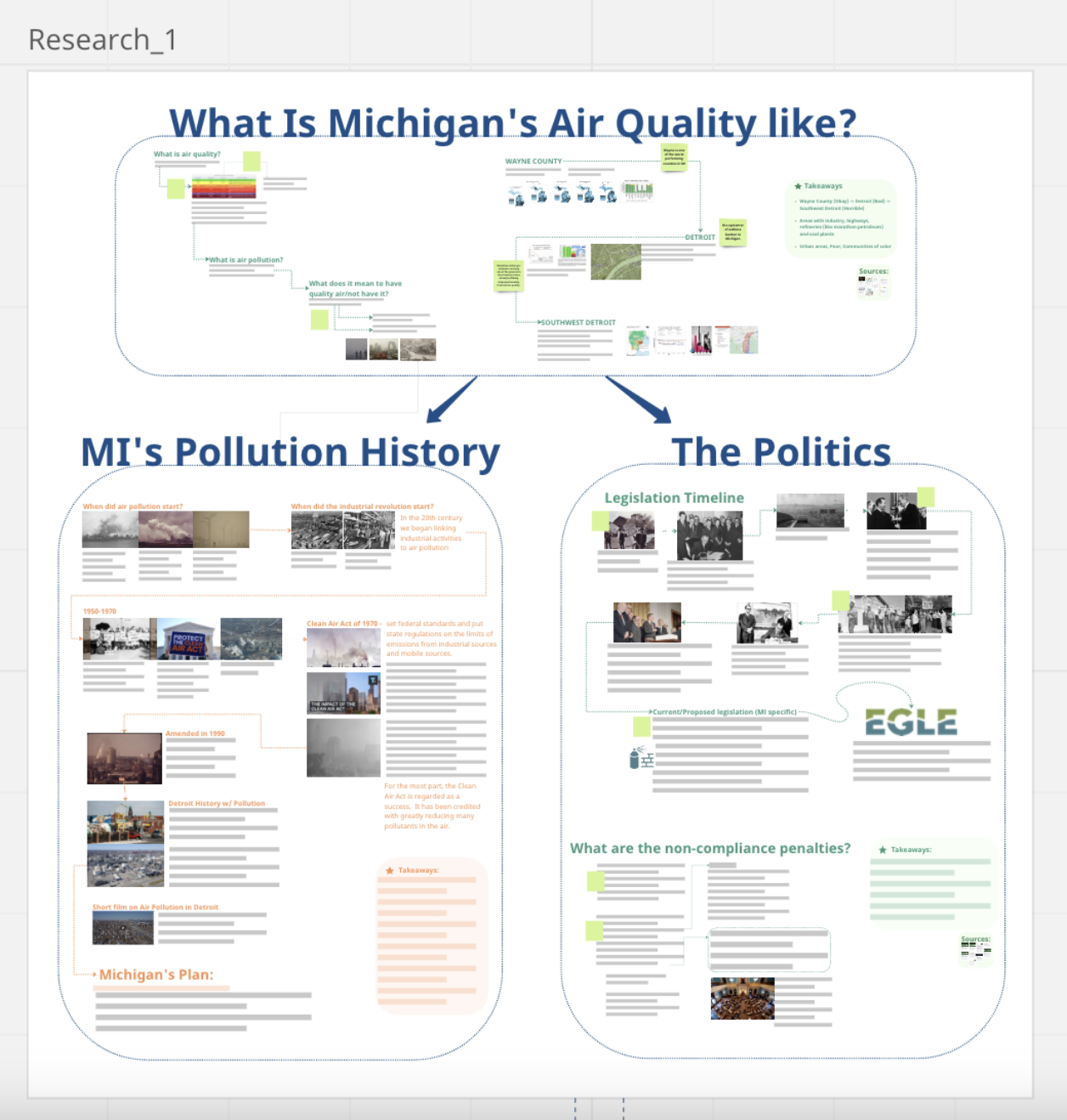Select the sticky note left of Current/Proposed legislation text

pos(642,727)
